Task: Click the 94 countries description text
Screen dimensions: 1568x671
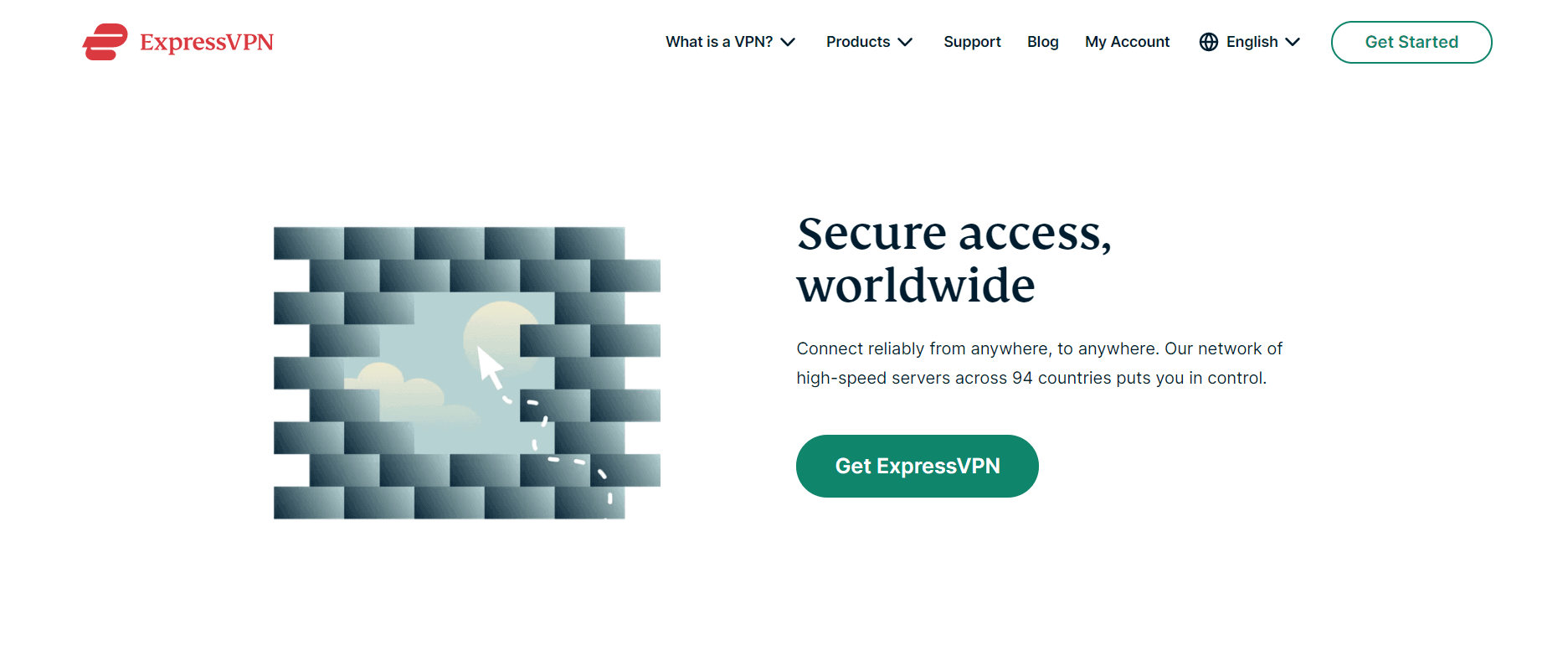Action: coord(1039,363)
